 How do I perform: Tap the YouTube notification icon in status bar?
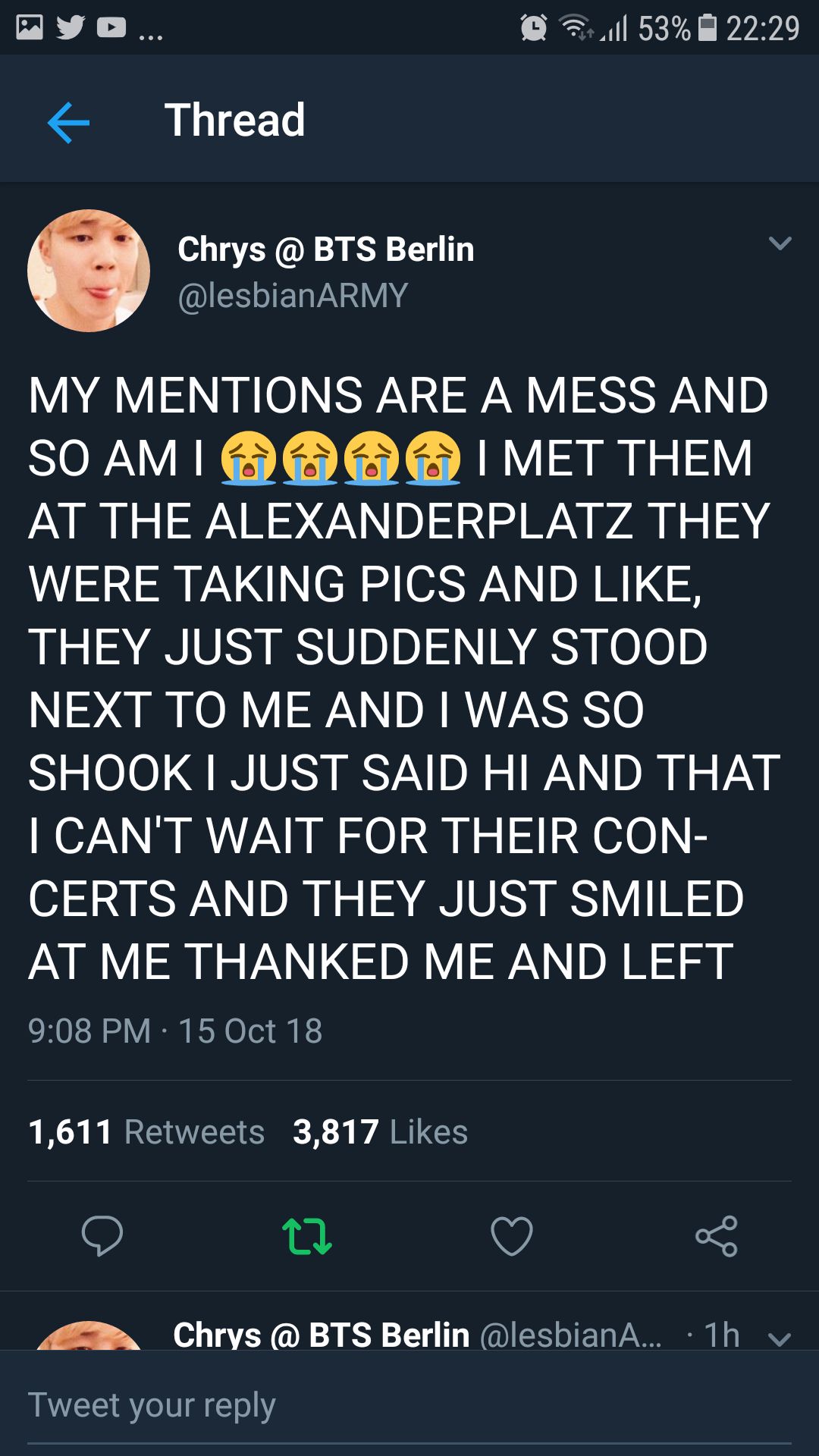pyautogui.click(x=111, y=28)
